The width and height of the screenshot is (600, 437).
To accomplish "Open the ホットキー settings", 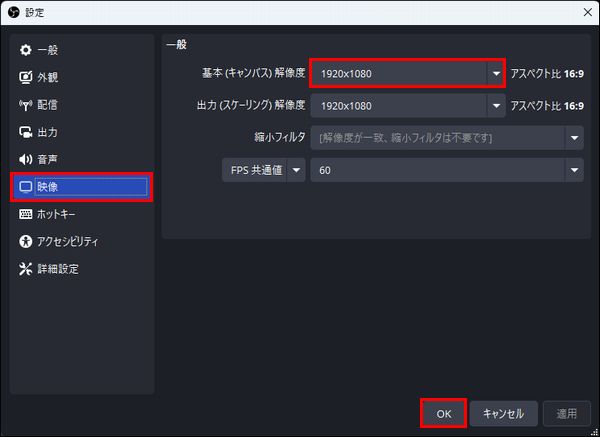I will (82, 214).
